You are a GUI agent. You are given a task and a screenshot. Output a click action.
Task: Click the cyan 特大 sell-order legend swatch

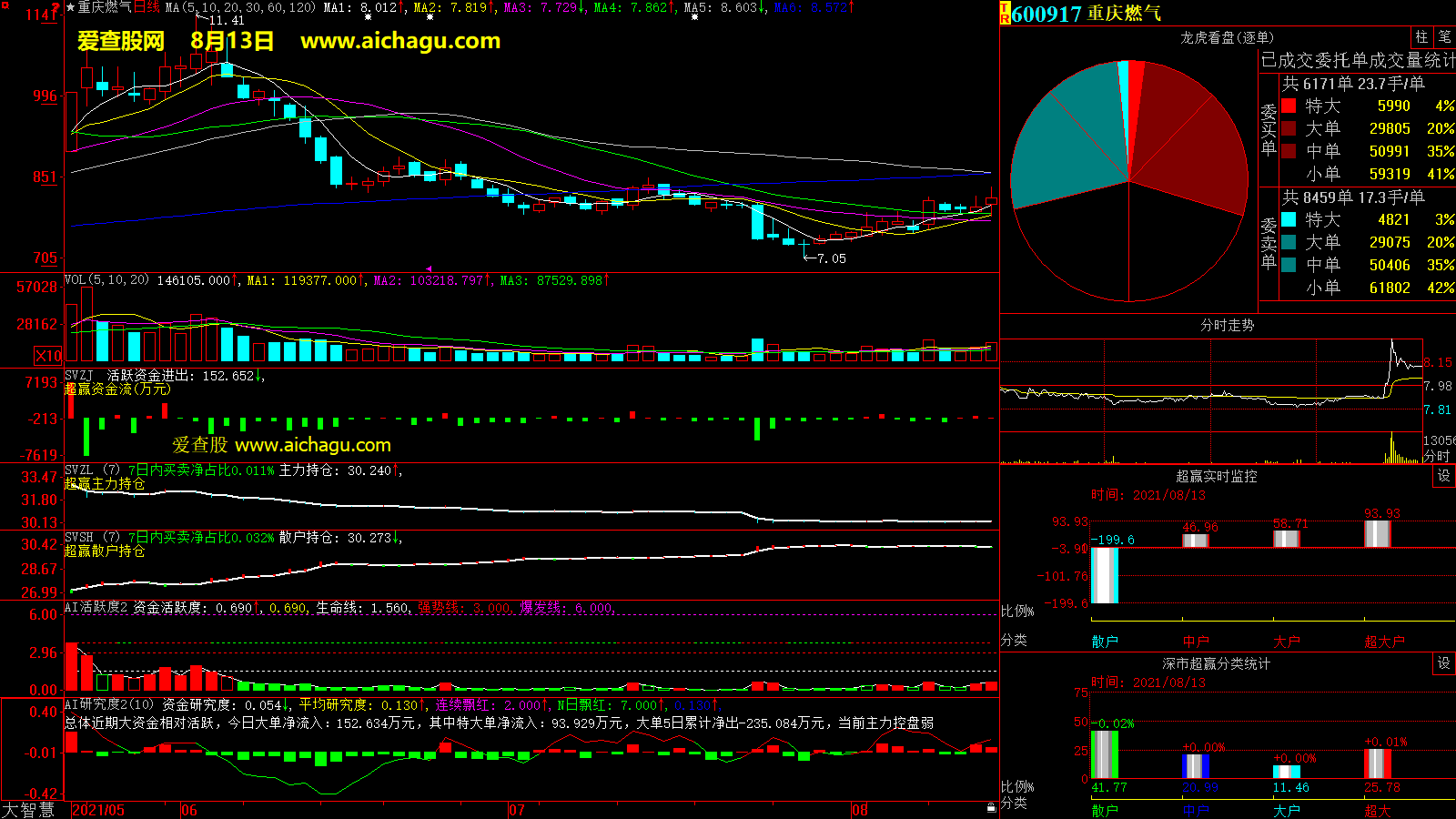1289,219
